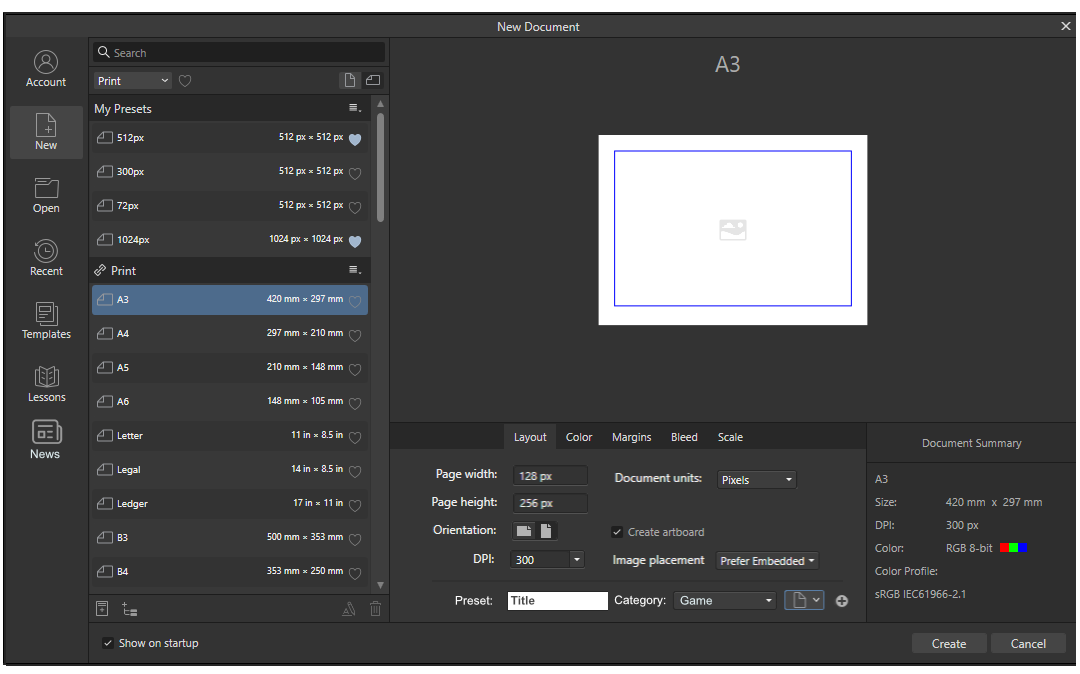
Task: Click the image placeholder in A3 preview
Action: pyautogui.click(x=732, y=229)
